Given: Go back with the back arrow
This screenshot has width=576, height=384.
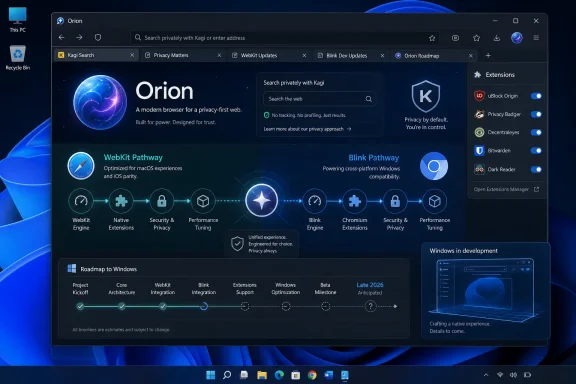Looking at the screenshot, I should 62,37.
